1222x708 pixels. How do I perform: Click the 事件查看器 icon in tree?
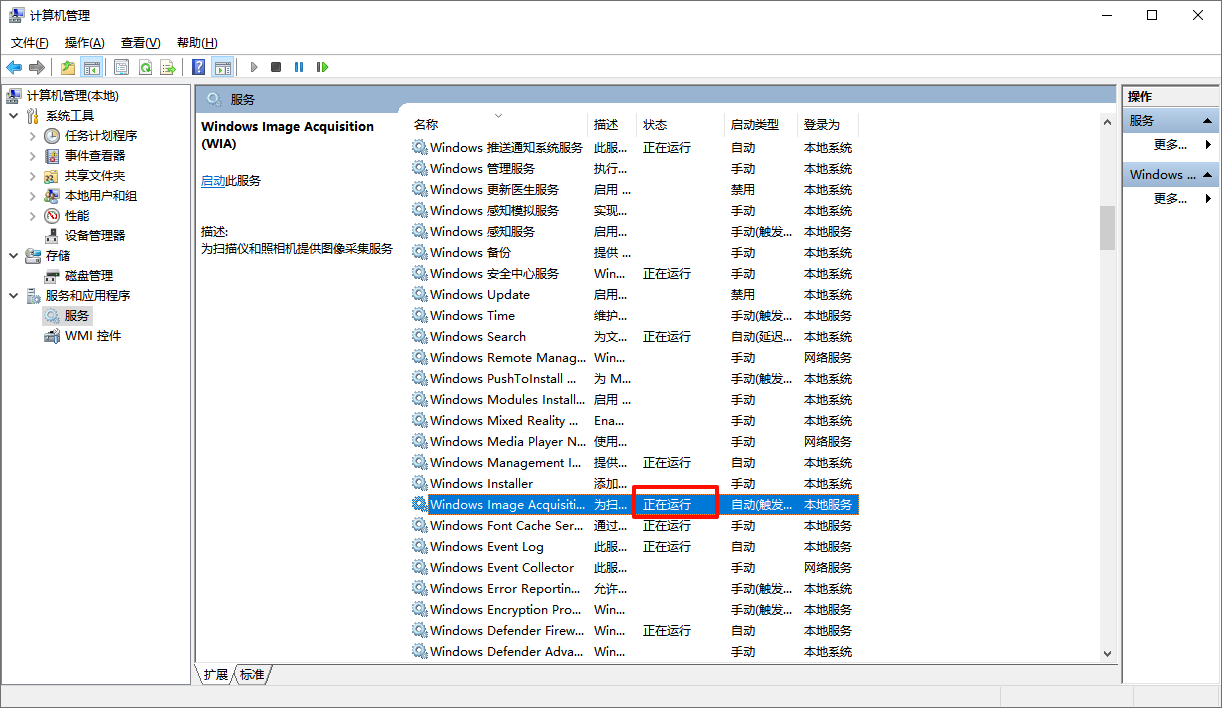click(x=52, y=156)
